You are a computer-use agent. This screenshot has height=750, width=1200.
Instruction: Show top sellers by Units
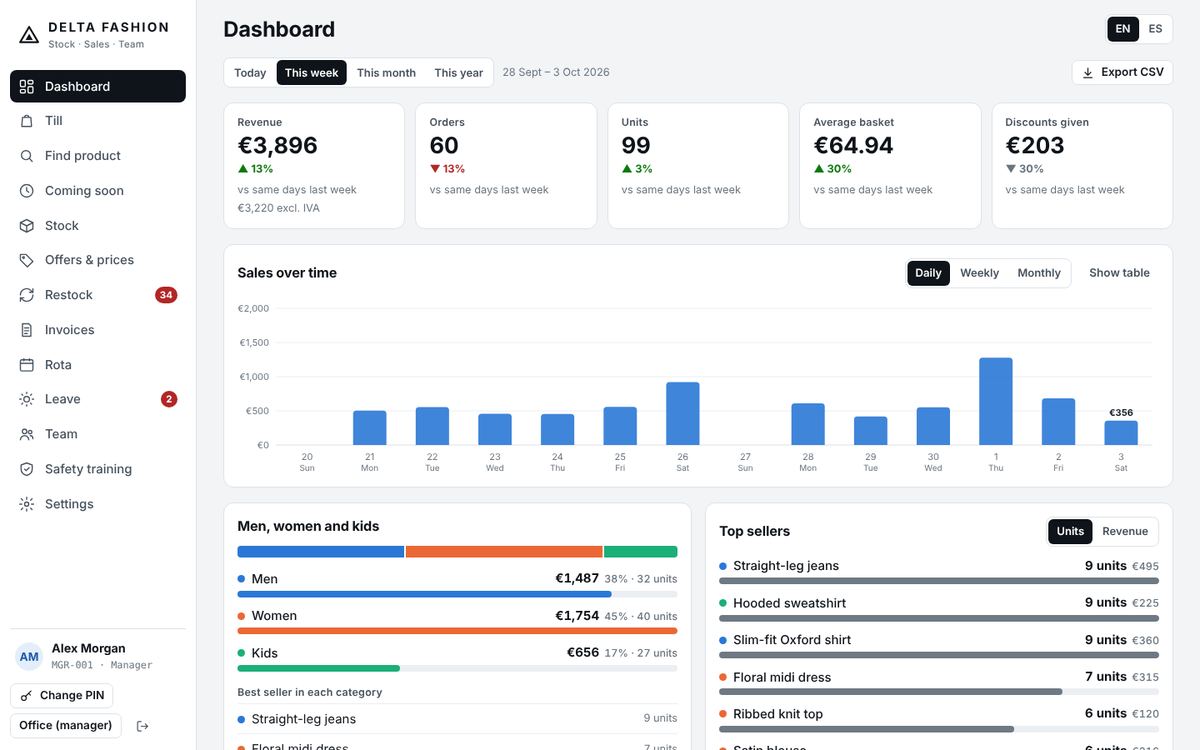point(1070,531)
